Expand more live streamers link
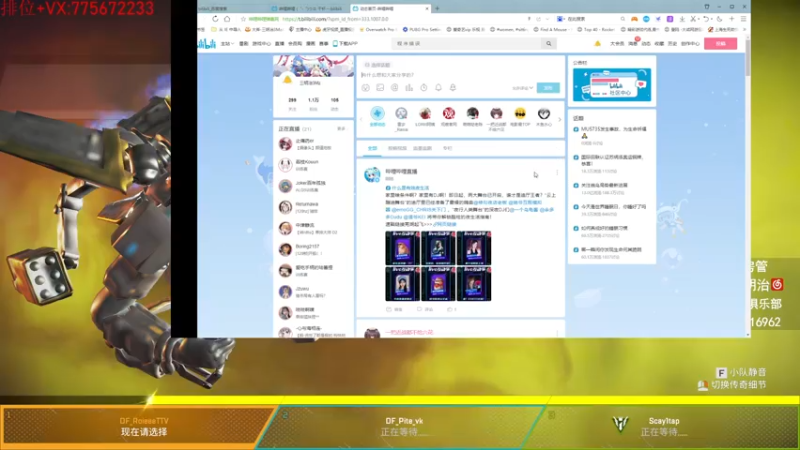This screenshot has height=450, width=800. point(341,129)
